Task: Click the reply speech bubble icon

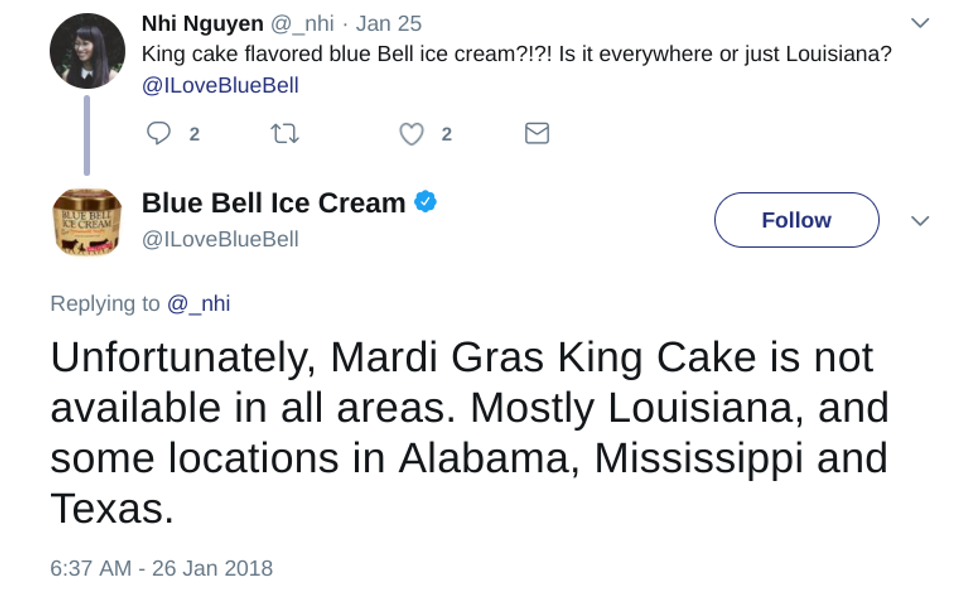Action: click(158, 134)
